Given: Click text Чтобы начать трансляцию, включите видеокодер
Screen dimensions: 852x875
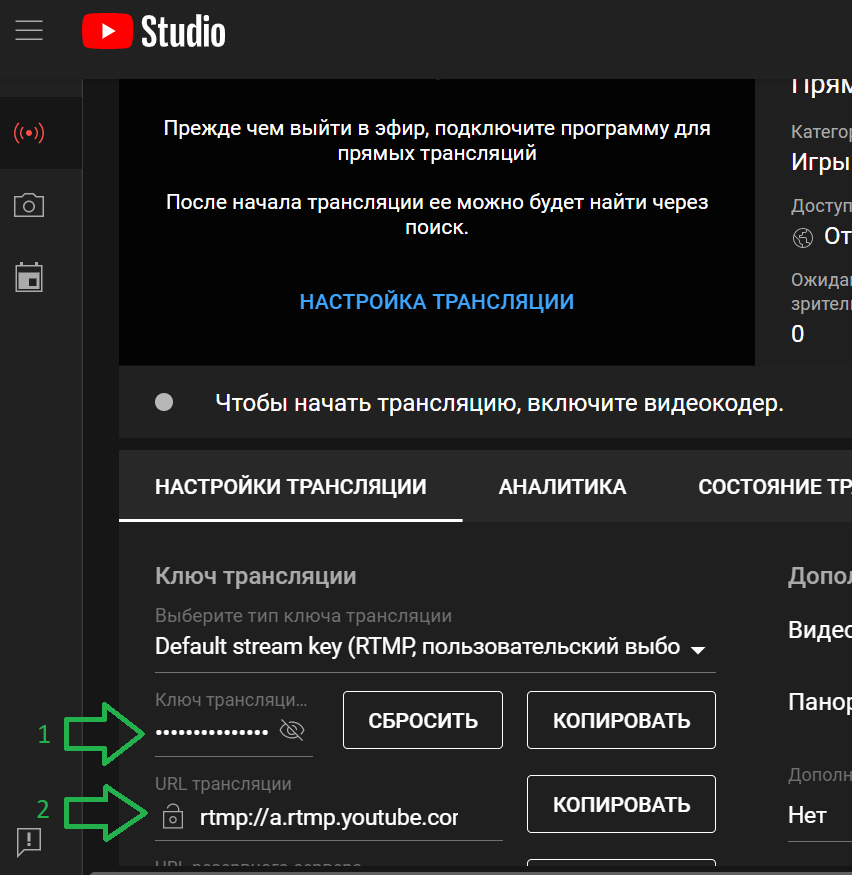Looking at the screenshot, I should tap(499, 403).
